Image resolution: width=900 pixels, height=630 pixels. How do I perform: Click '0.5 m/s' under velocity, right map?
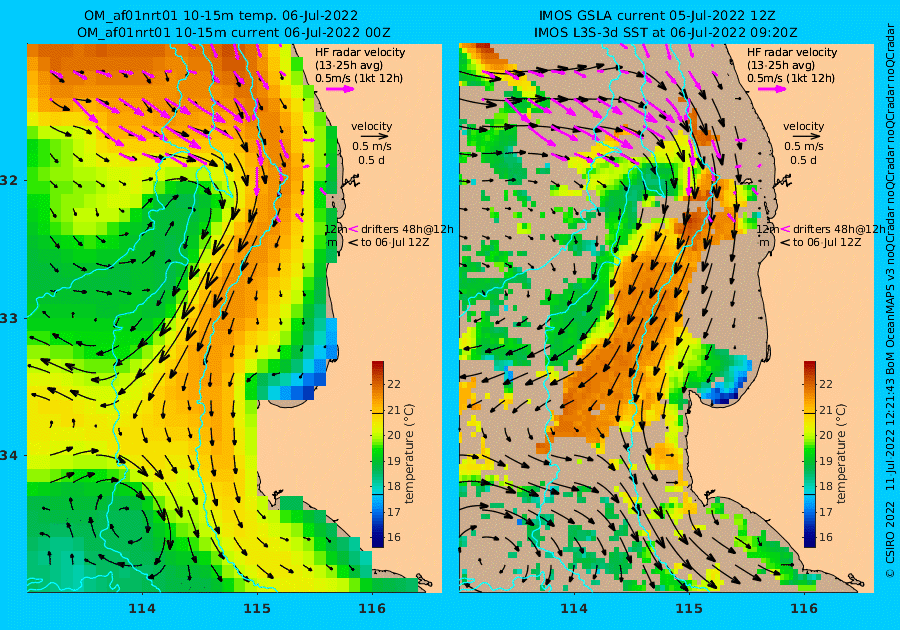tap(804, 146)
